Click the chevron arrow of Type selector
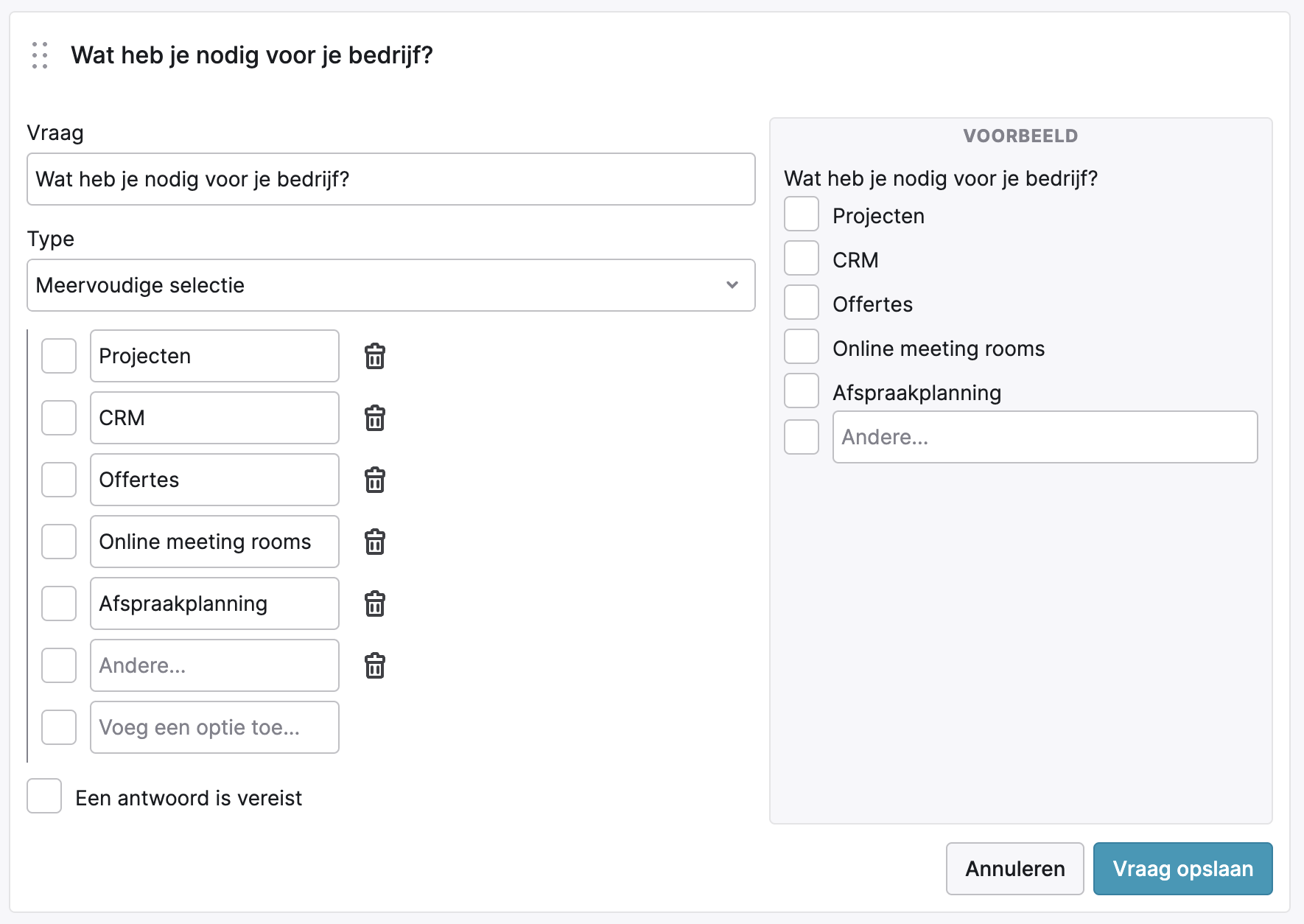 732,285
